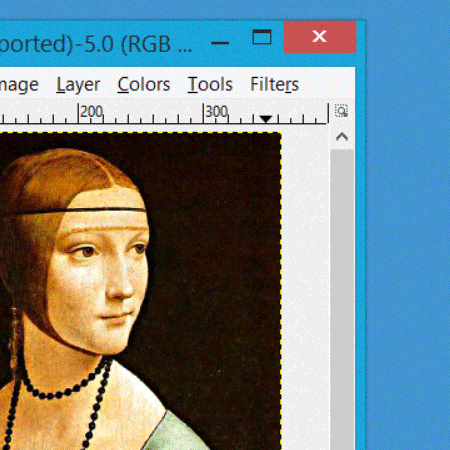Maximize the GIMP image window
450x450 pixels.
click(262, 37)
